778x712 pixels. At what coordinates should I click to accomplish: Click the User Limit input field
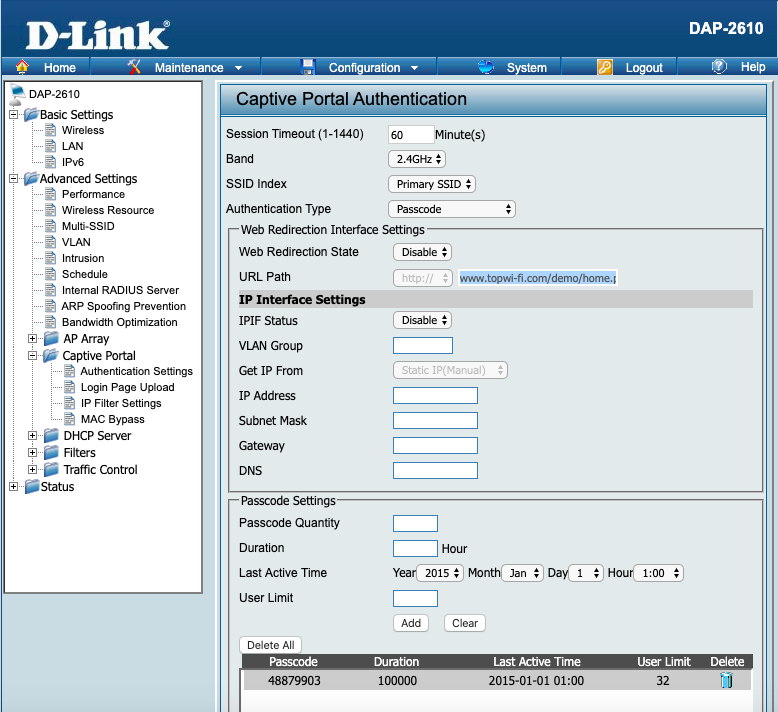click(415, 598)
